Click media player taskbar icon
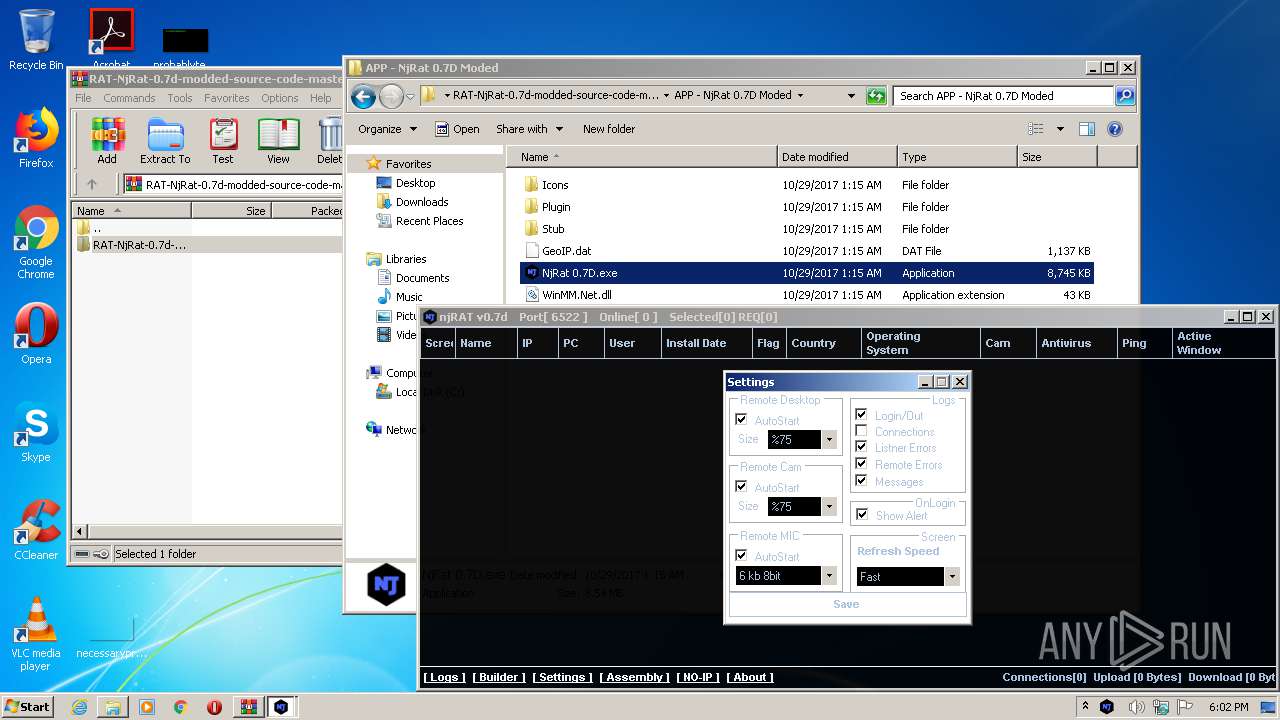 [x=147, y=707]
